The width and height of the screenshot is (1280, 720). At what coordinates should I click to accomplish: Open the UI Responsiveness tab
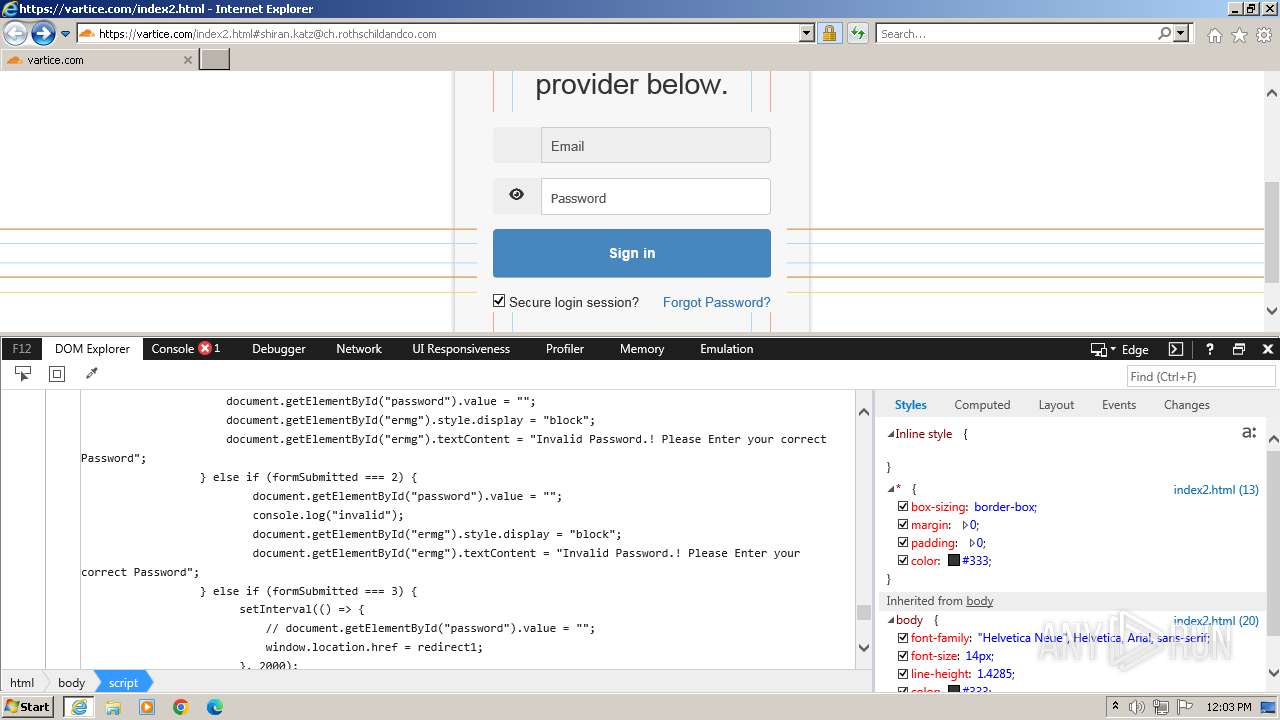tap(461, 349)
